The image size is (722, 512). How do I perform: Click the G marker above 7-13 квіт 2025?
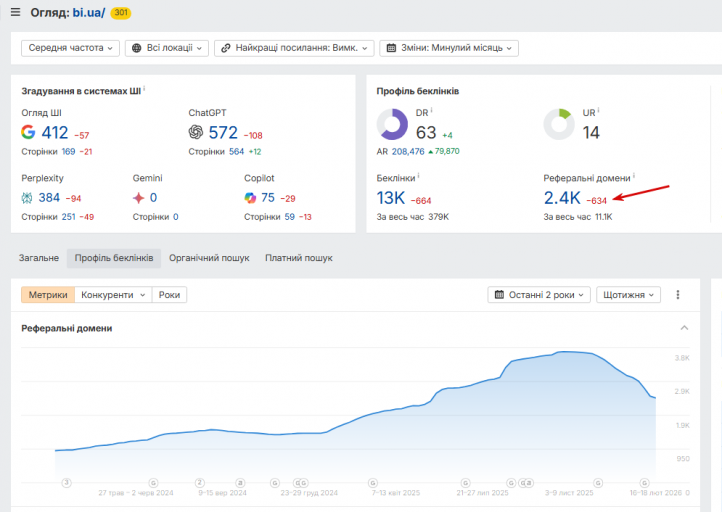coord(373,483)
